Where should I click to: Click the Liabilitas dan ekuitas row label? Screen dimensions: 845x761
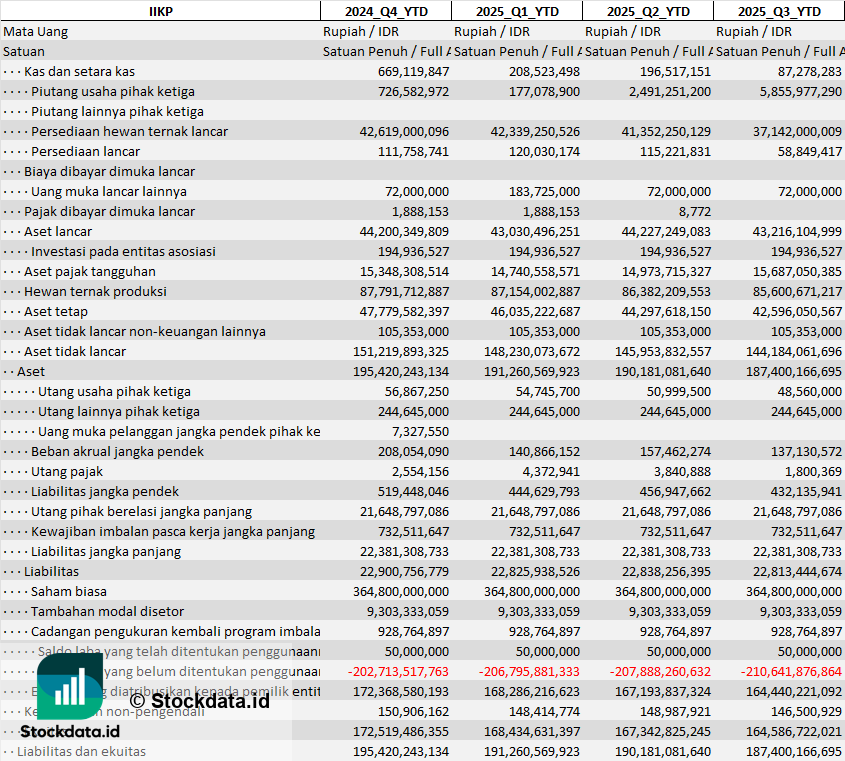tap(81, 751)
